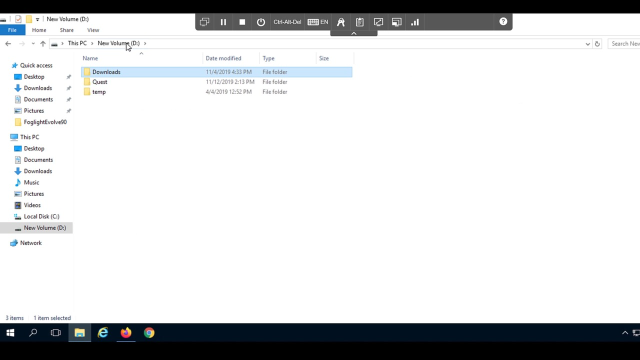Open the EN keyboard layout selector
This screenshot has height=360, width=640.
tap(318, 22)
